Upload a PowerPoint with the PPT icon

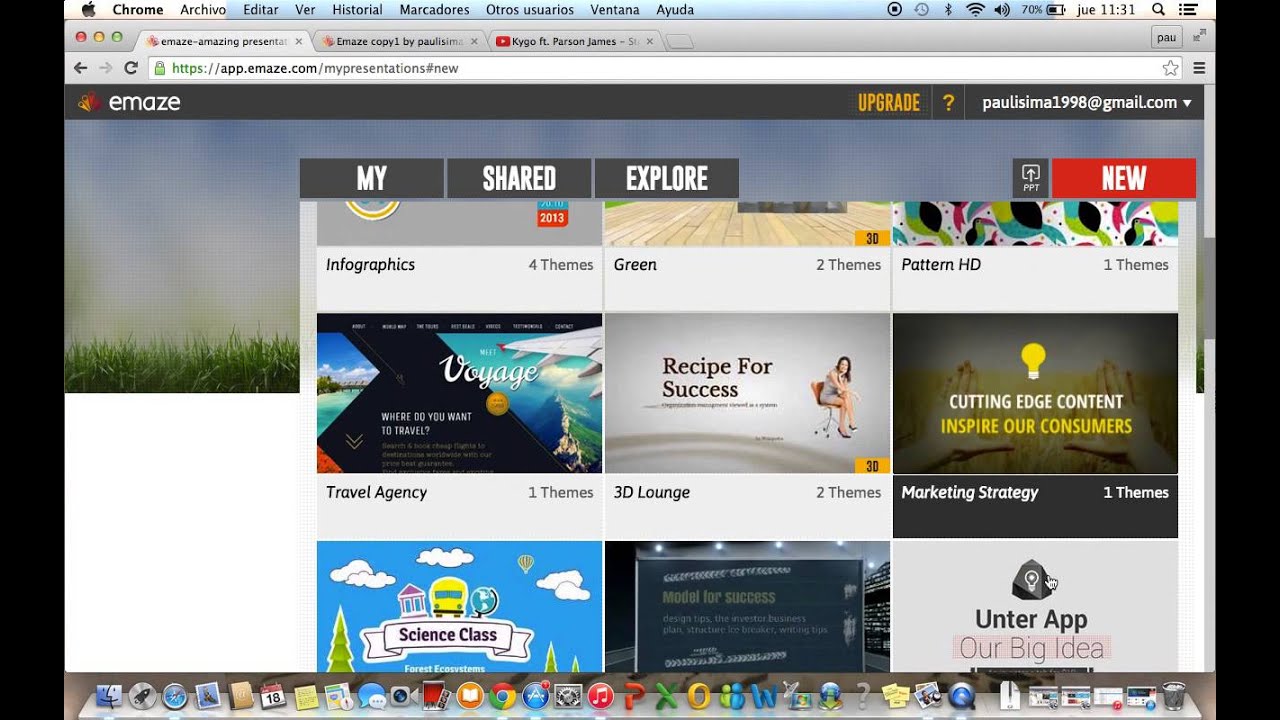click(x=1031, y=178)
